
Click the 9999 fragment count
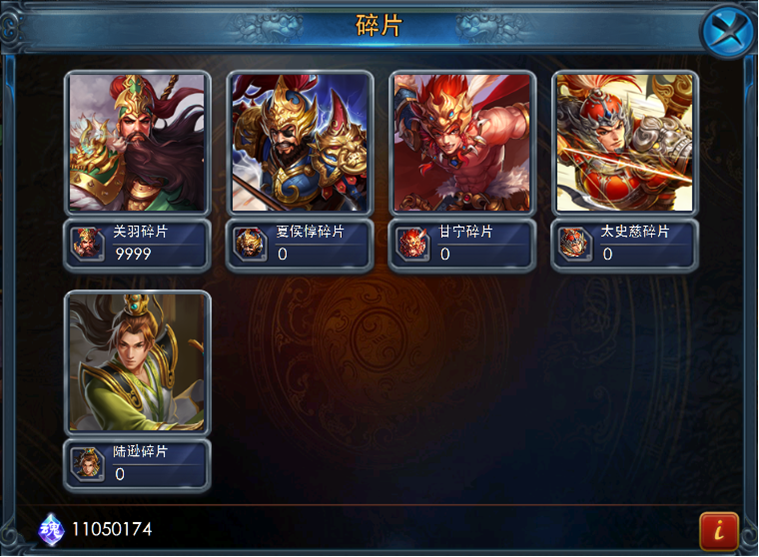point(133,254)
